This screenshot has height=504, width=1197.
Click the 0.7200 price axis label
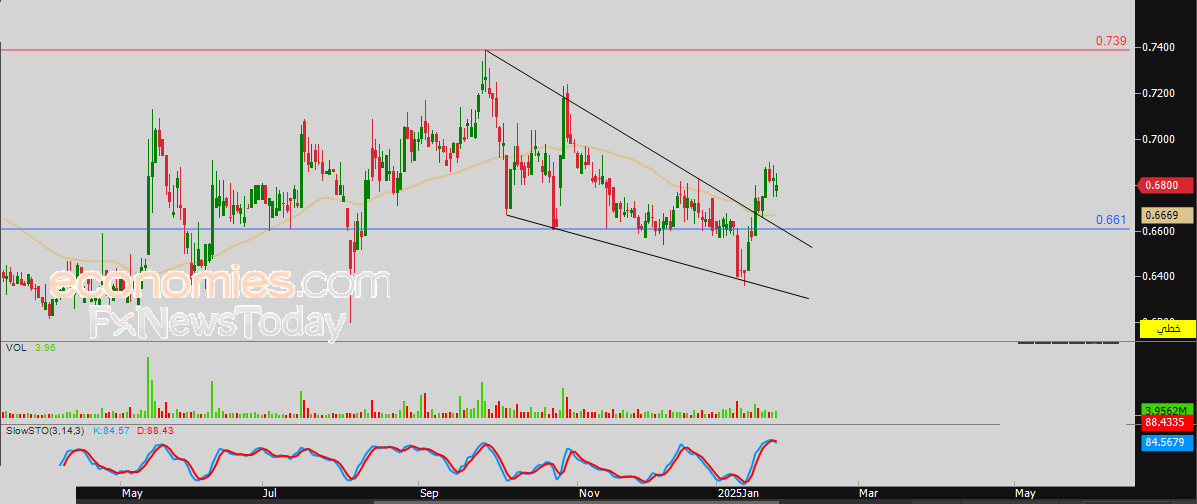(1158, 93)
